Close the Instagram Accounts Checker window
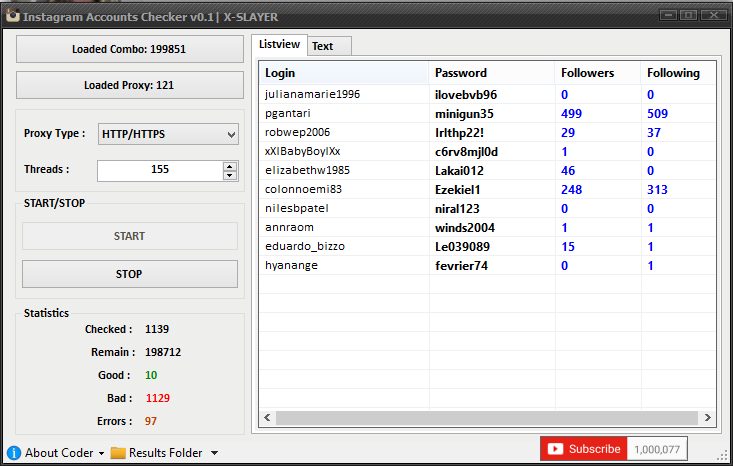733x466 pixels. 713,15
